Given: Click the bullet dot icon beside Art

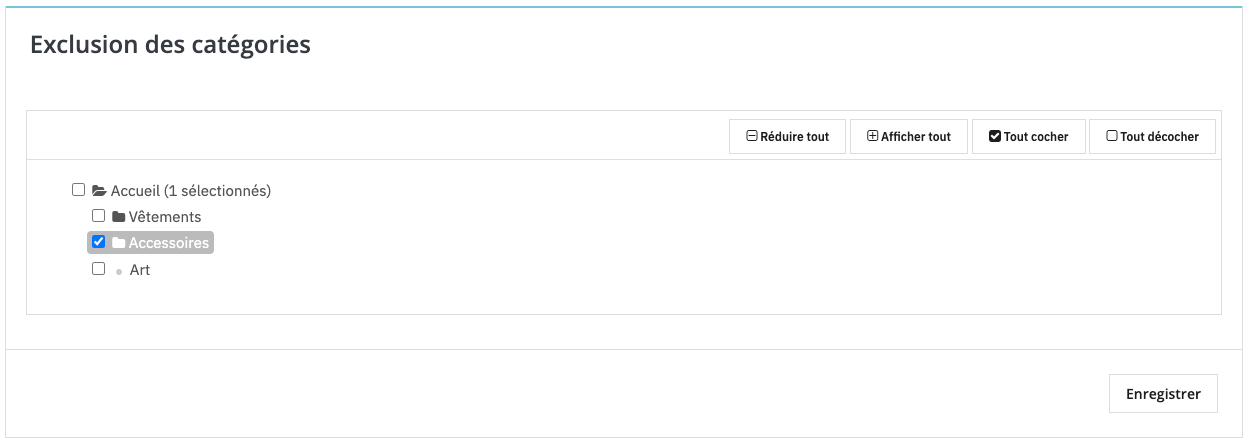Looking at the screenshot, I should [119, 271].
